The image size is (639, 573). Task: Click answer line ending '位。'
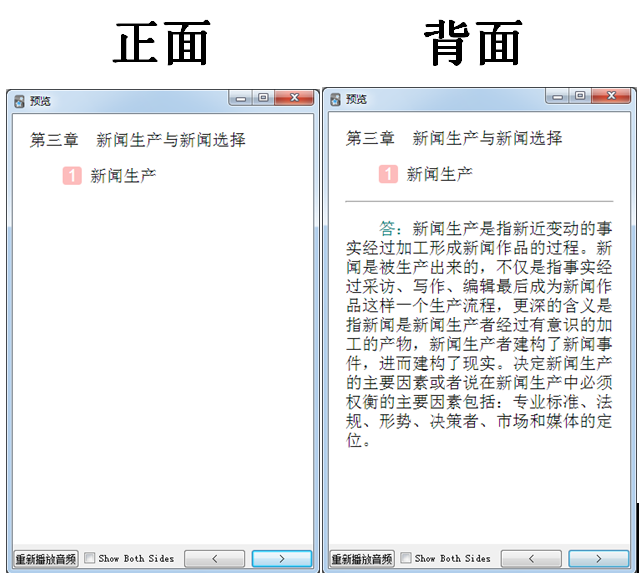tap(359, 440)
